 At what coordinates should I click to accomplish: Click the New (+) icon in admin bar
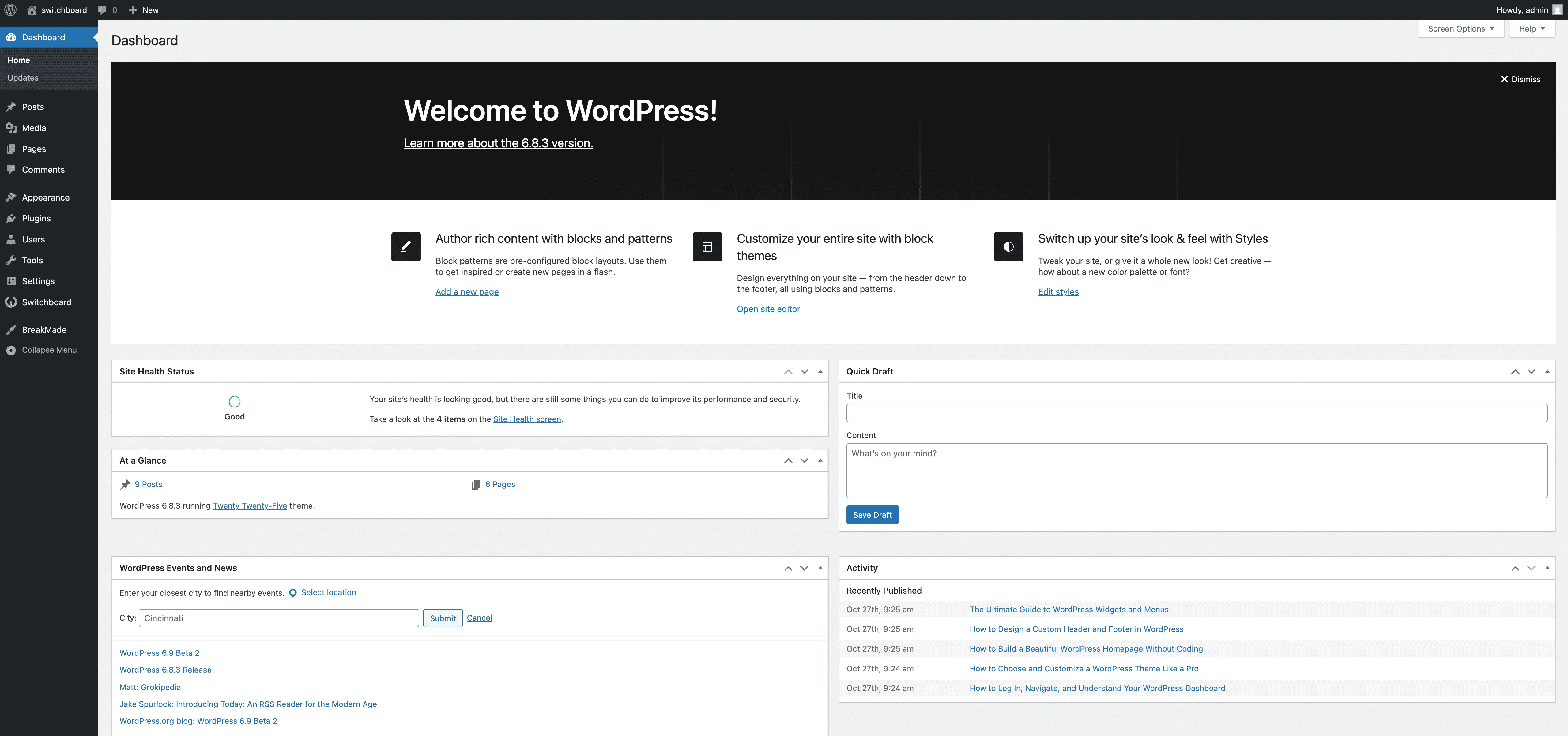click(x=132, y=10)
